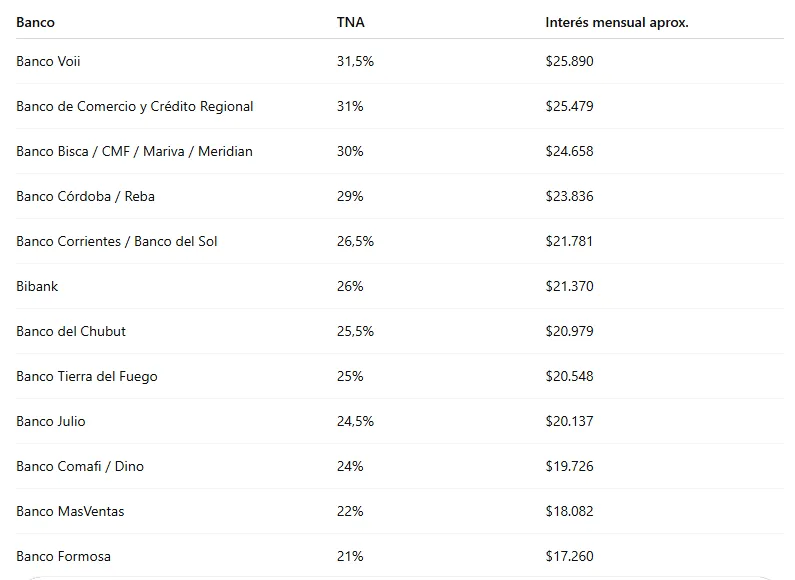Select the 26,5% TNA value
The width and height of the screenshot is (795, 580).
click(x=355, y=241)
